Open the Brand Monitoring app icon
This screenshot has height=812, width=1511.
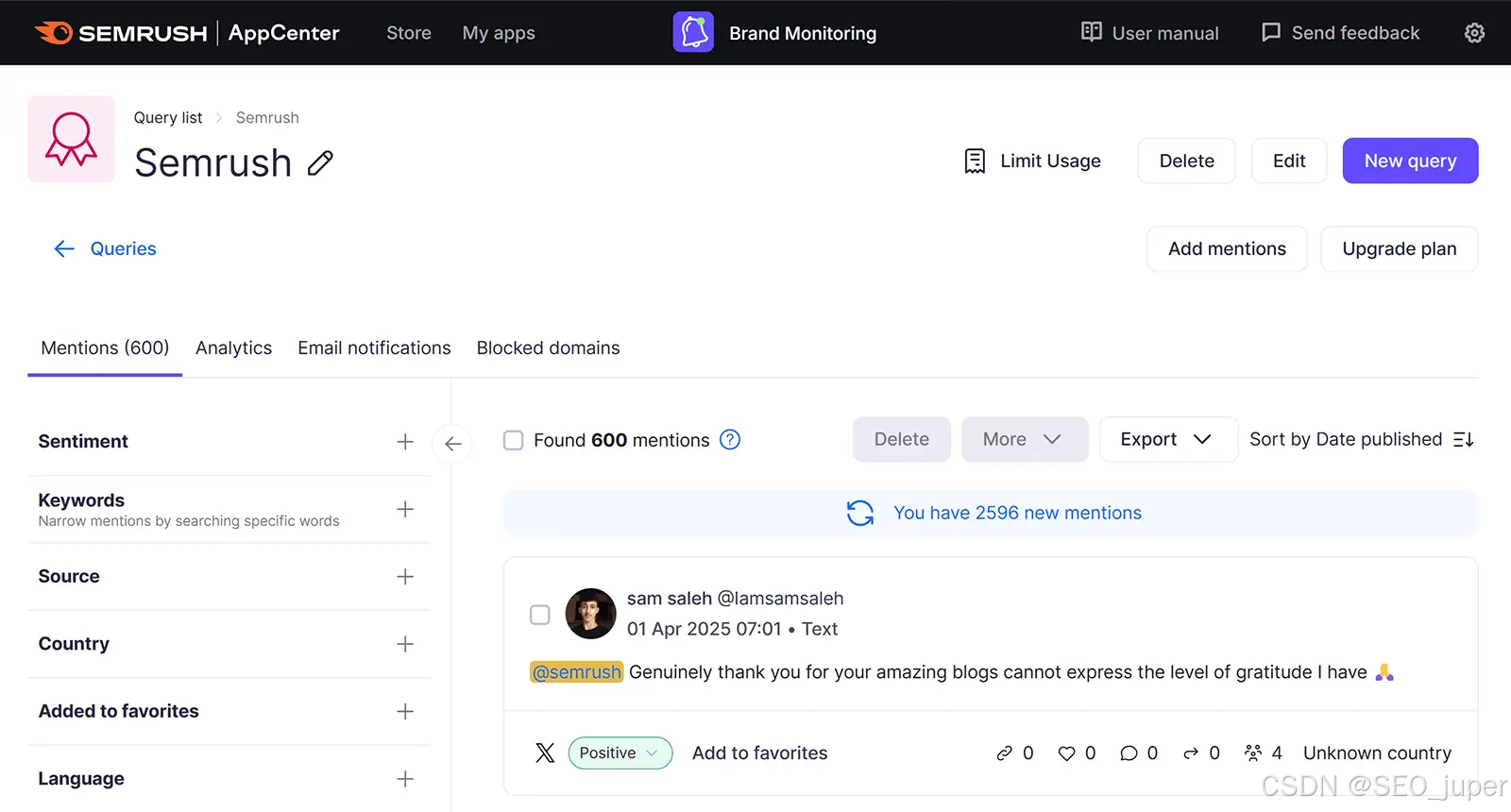(x=693, y=33)
